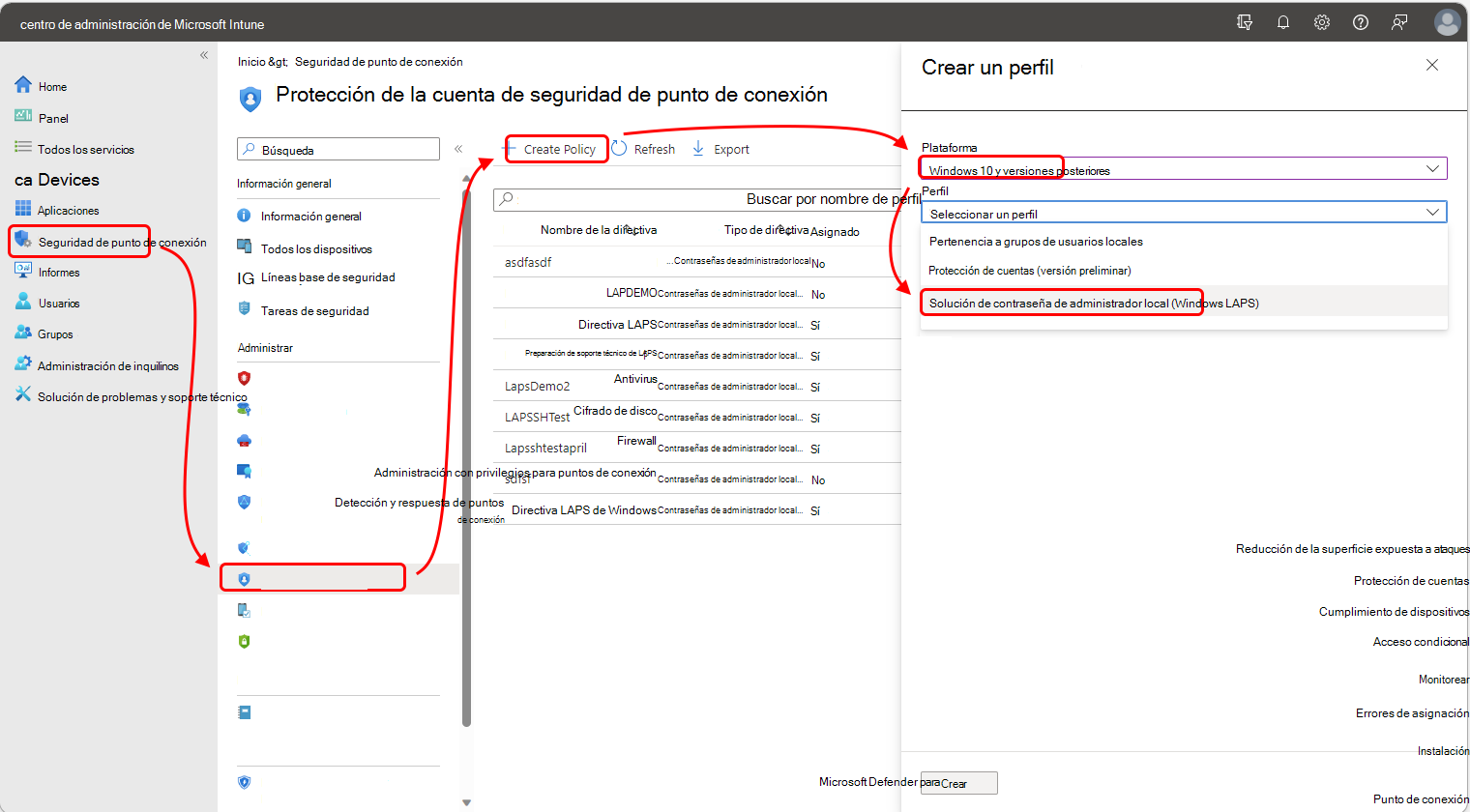Follow the Inicio breadcrumb link
1470x812 pixels.
tap(251, 61)
